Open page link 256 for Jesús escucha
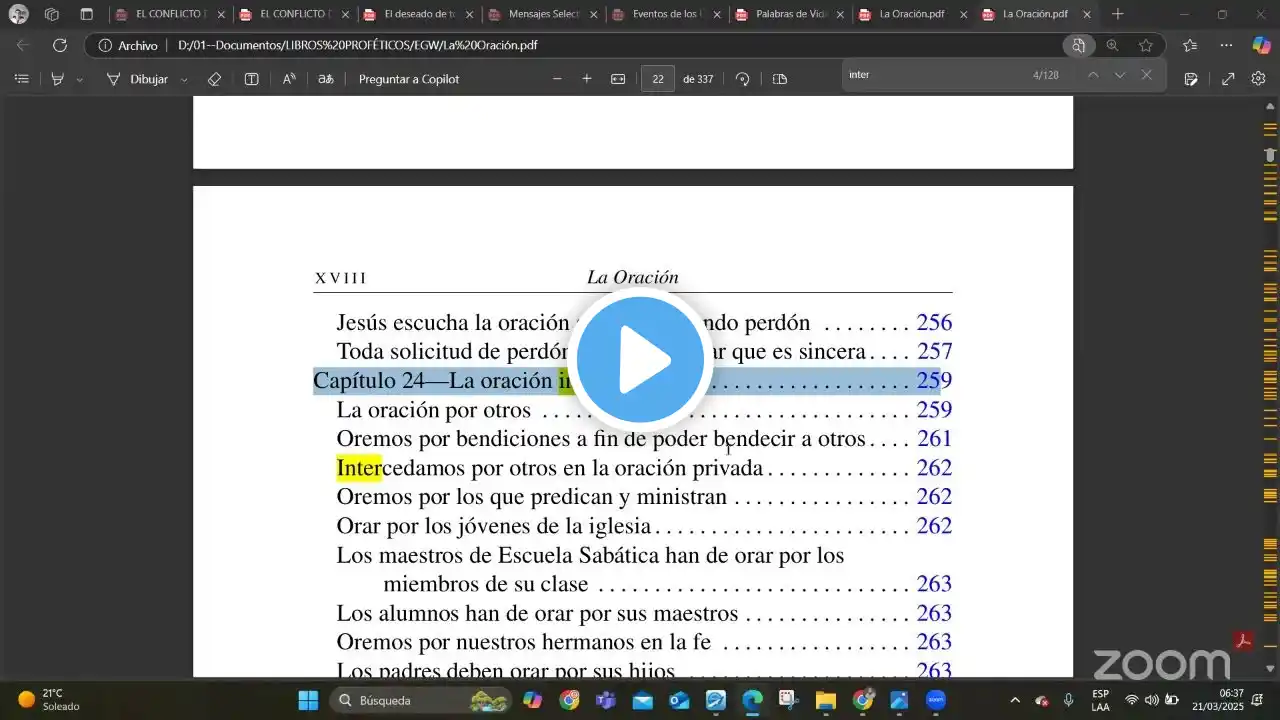This screenshot has height=720, width=1280. point(934,323)
